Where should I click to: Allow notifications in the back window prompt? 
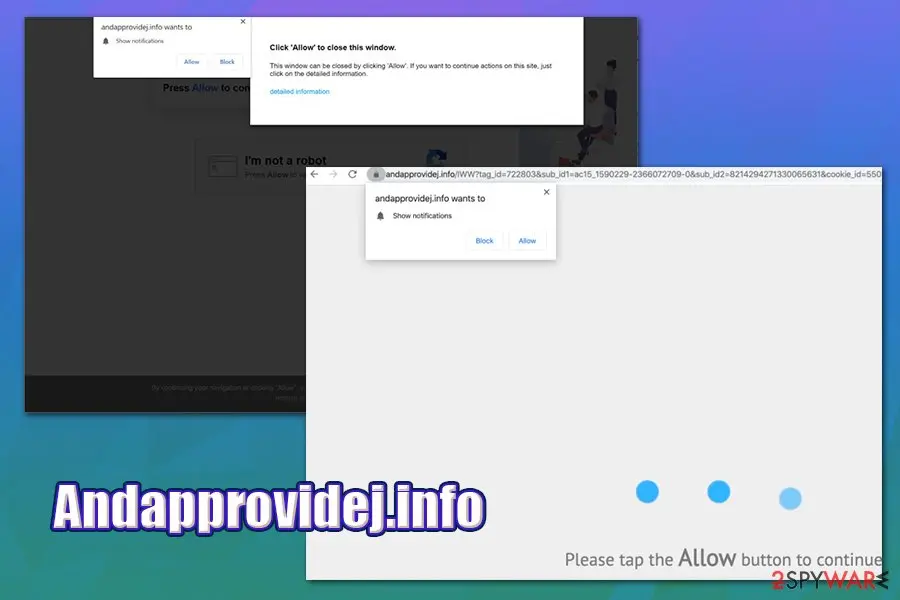click(x=192, y=61)
